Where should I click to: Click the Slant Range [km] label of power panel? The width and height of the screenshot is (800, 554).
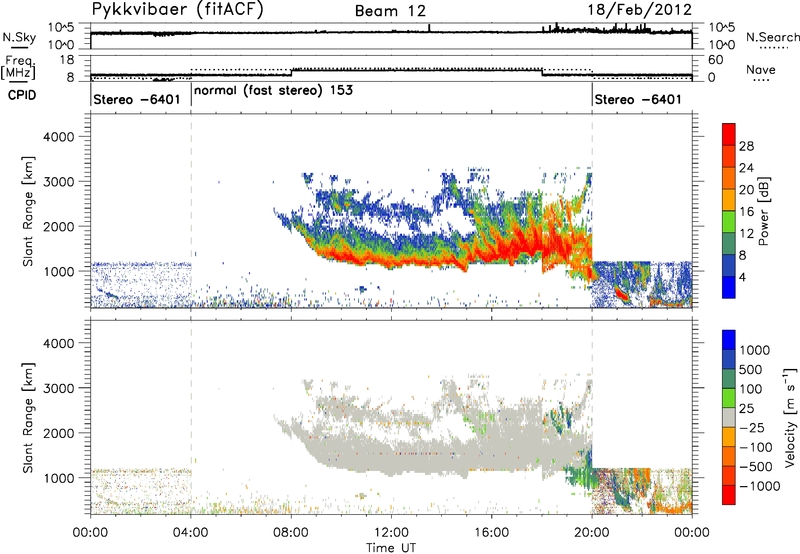click(28, 211)
